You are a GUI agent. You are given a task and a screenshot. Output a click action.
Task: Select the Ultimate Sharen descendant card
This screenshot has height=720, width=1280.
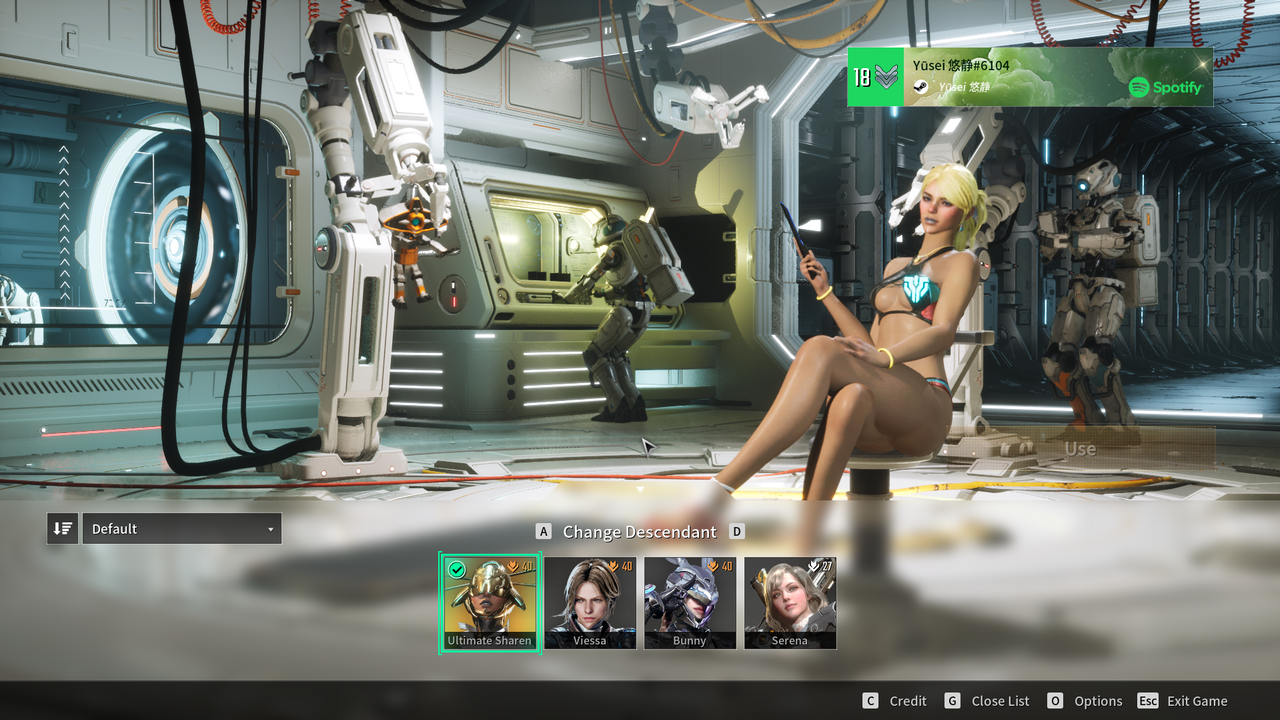pos(490,603)
